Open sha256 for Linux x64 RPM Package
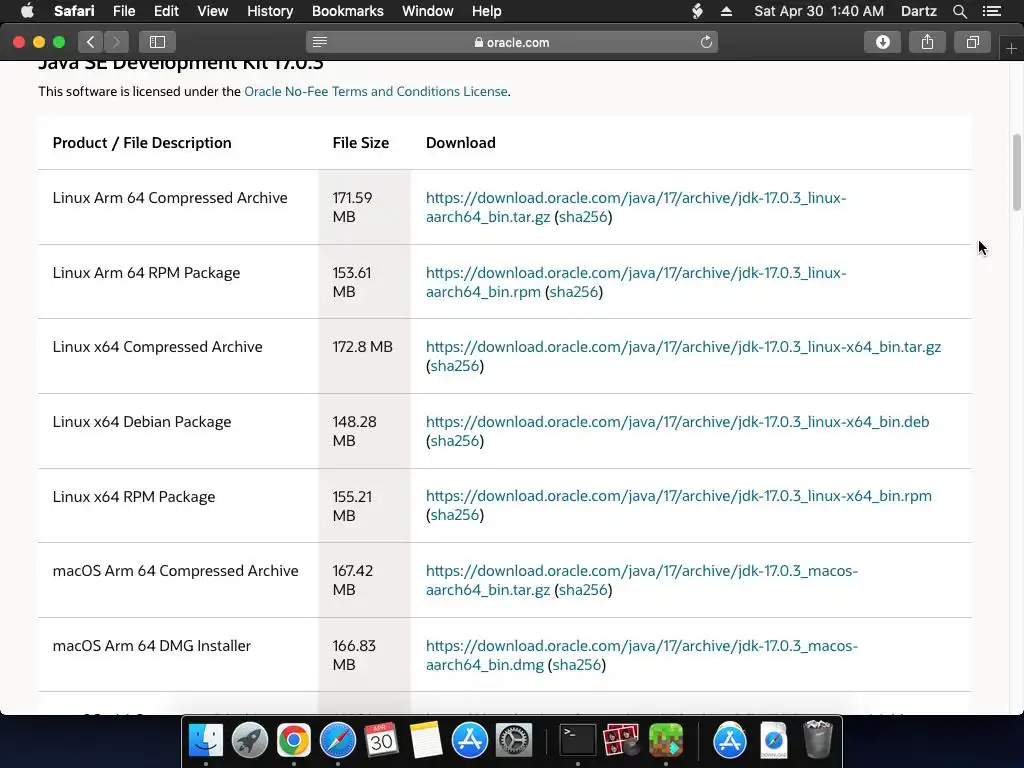 click(x=455, y=515)
